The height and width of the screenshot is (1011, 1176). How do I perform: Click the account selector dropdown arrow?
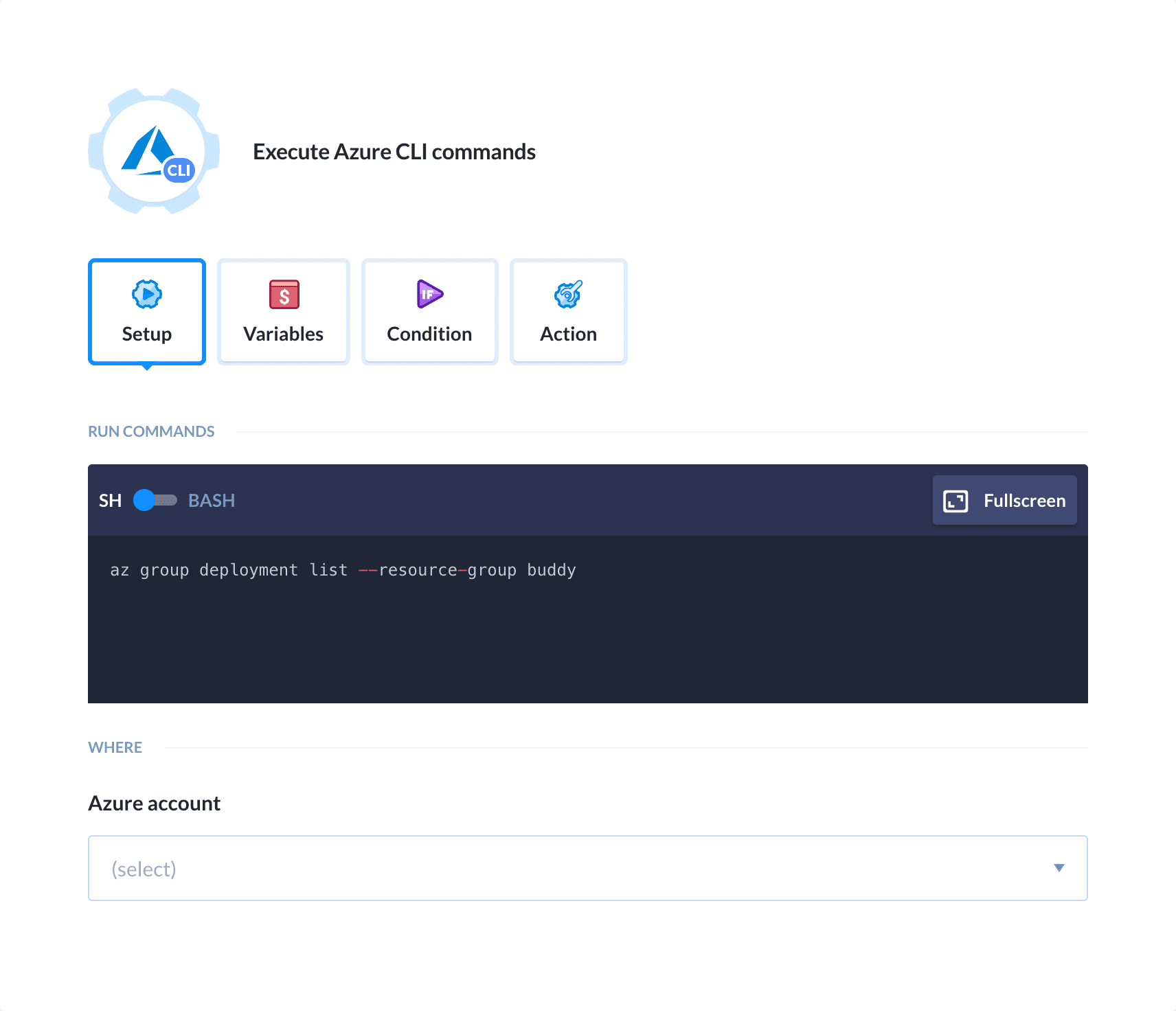[x=1059, y=868]
